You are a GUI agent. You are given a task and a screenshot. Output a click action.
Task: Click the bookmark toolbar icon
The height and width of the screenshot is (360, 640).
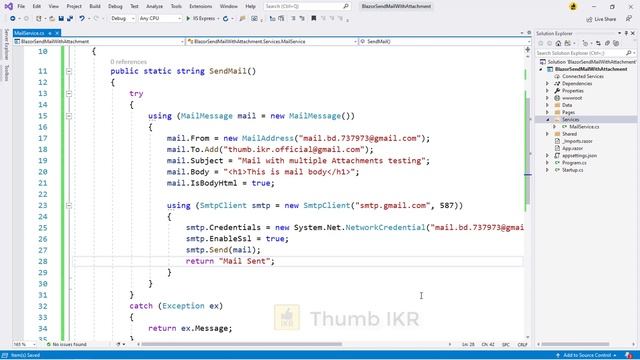click(313, 18)
